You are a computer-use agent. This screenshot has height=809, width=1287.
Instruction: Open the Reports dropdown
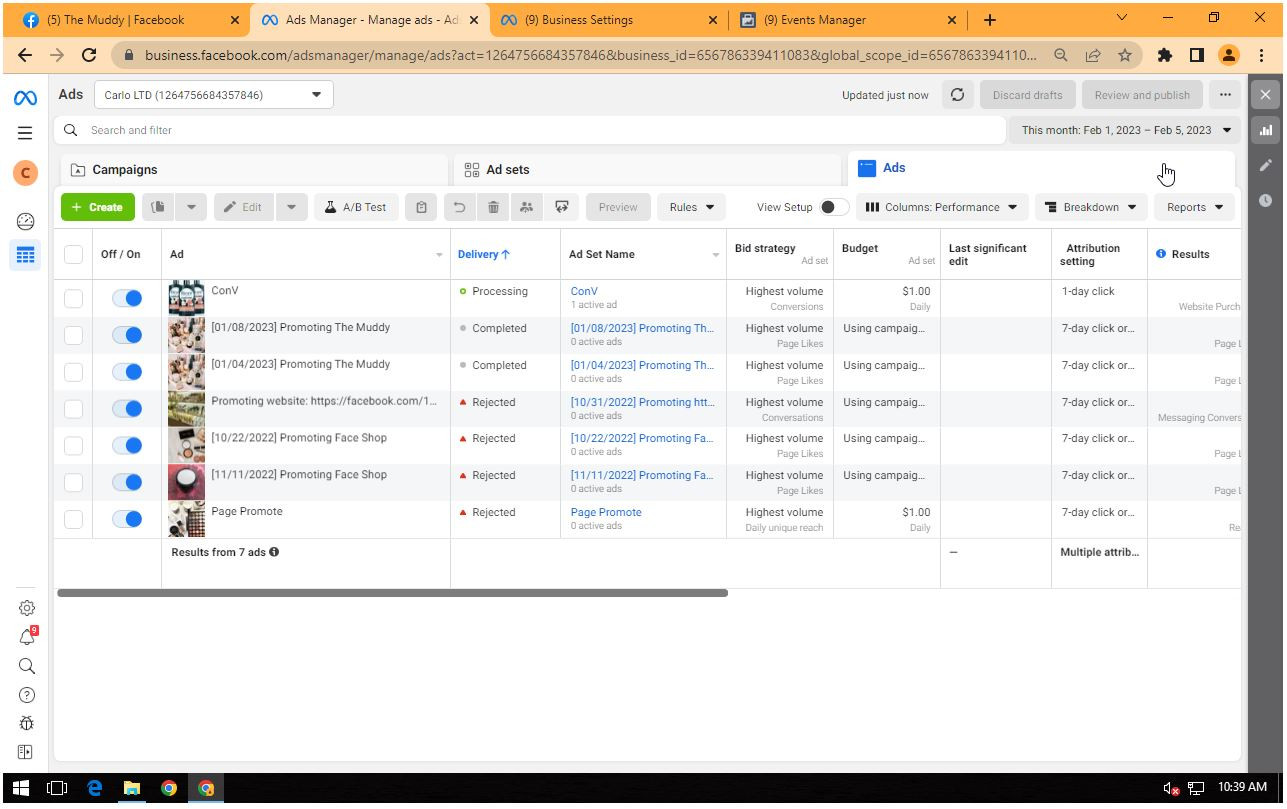[x=1195, y=207]
